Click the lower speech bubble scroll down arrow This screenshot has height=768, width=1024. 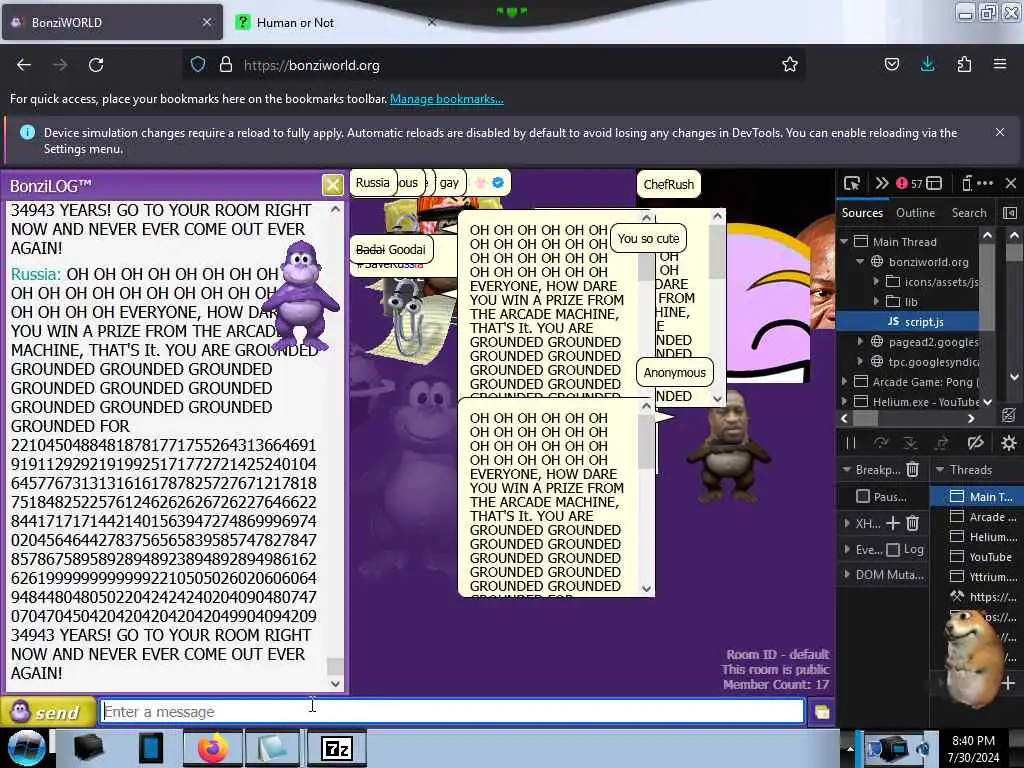pos(647,588)
